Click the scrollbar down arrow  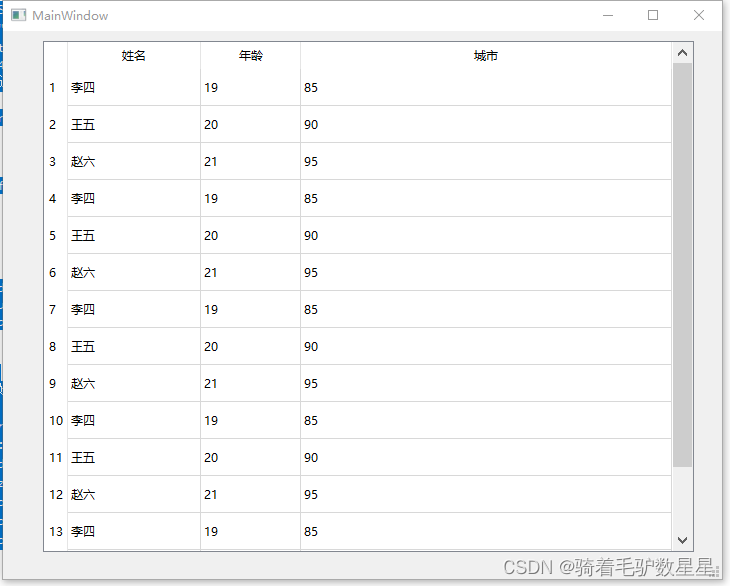(683, 540)
